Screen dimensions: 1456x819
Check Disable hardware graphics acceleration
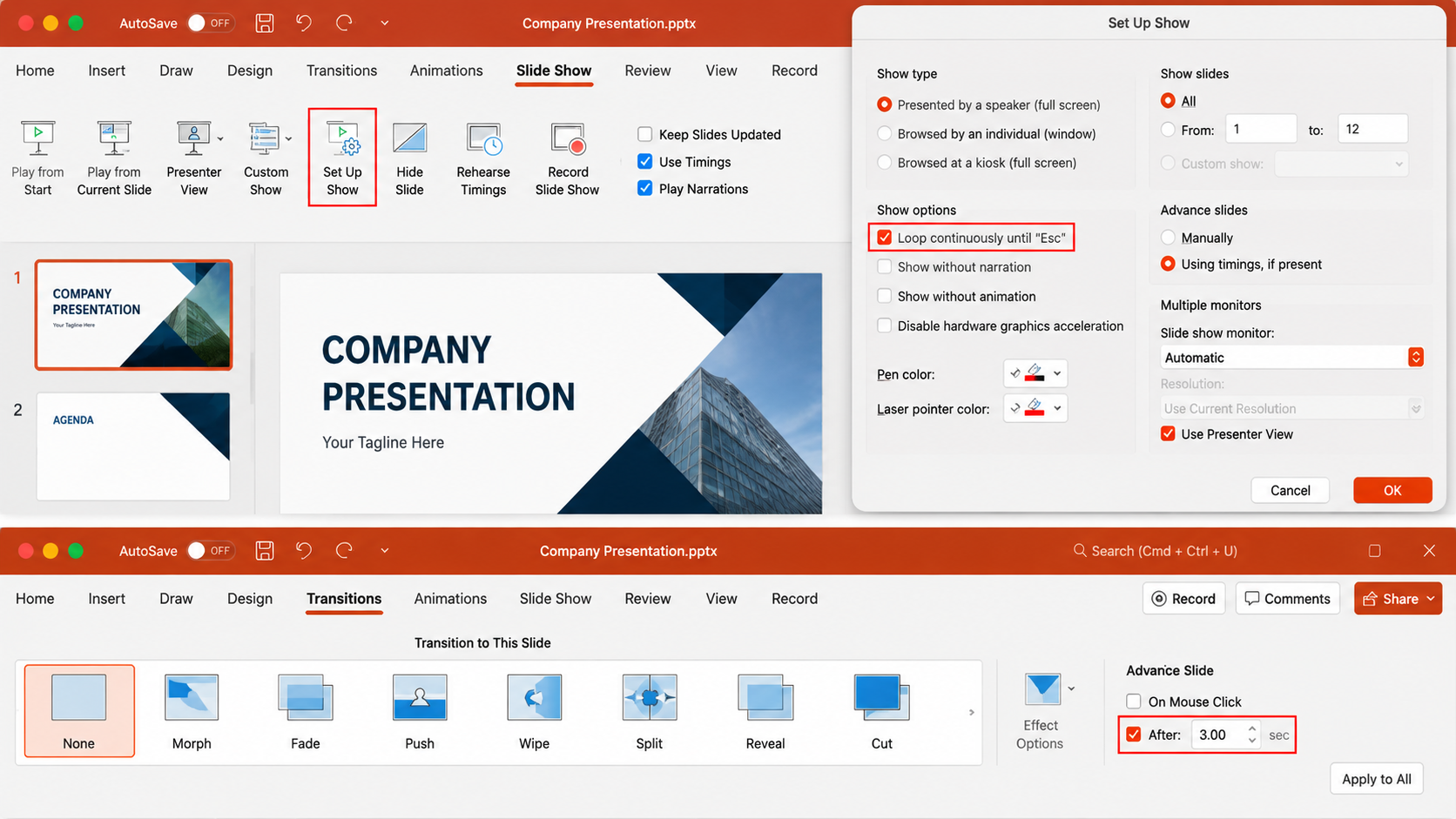coord(885,326)
